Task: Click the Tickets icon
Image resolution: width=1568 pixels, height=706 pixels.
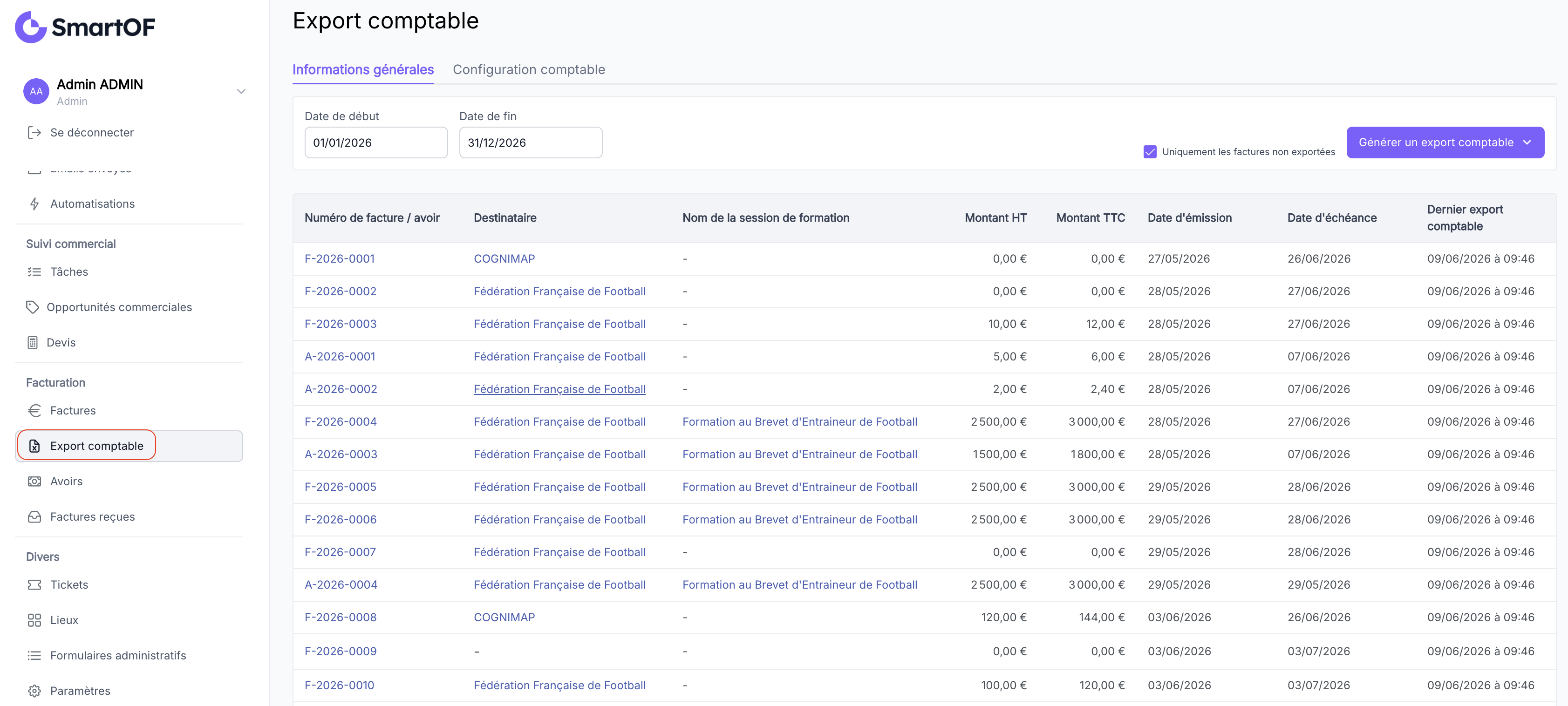Action: pyautogui.click(x=34, y=585)
